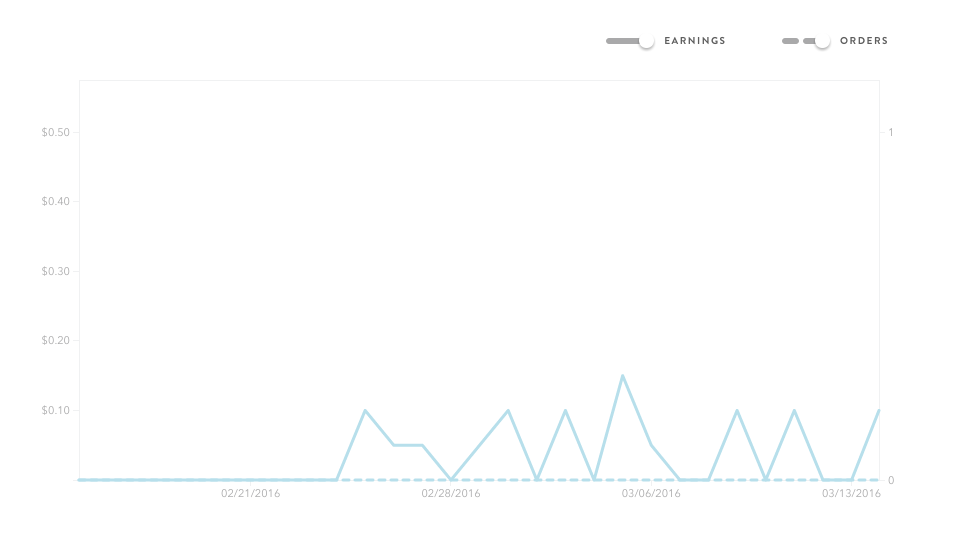Click the highest earnings peak near 03/06/2016
The image size is (959, 553).
pyautogui.click(x=623, y=376)
